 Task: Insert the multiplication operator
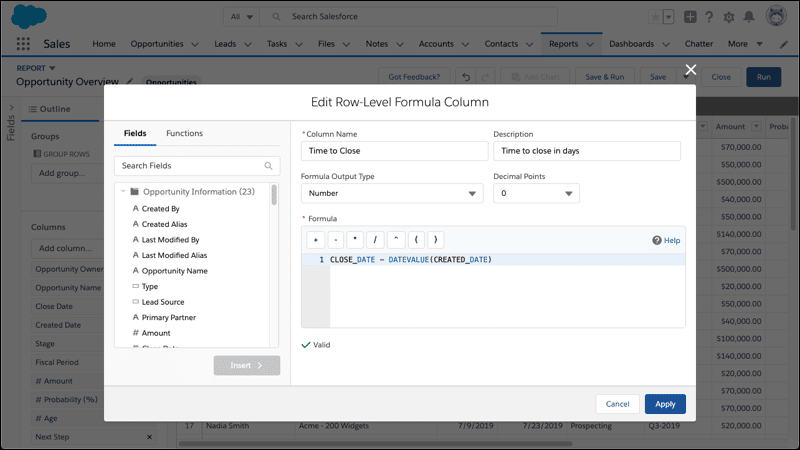coord(355,240)
